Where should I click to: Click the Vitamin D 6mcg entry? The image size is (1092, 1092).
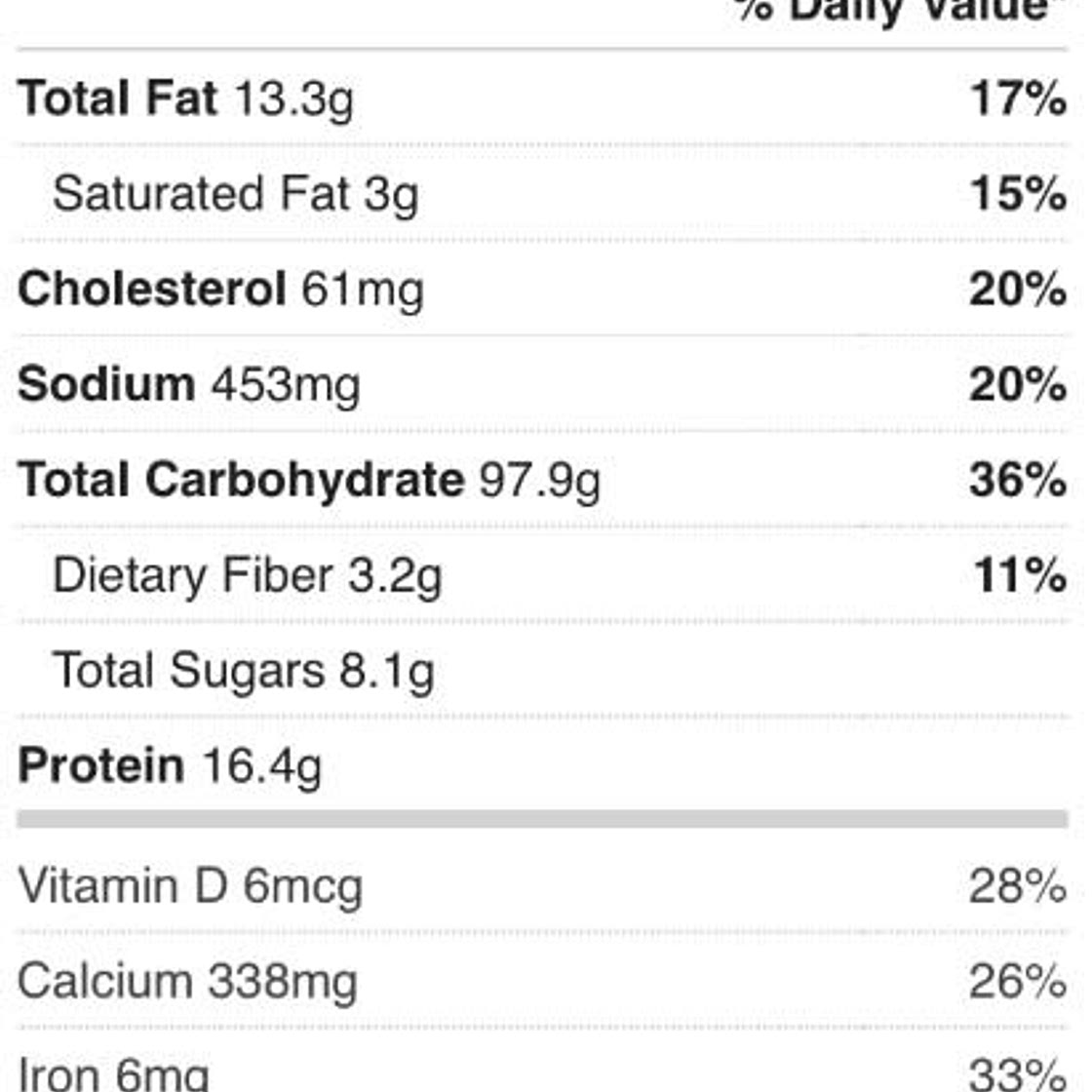tap(190, 888)
